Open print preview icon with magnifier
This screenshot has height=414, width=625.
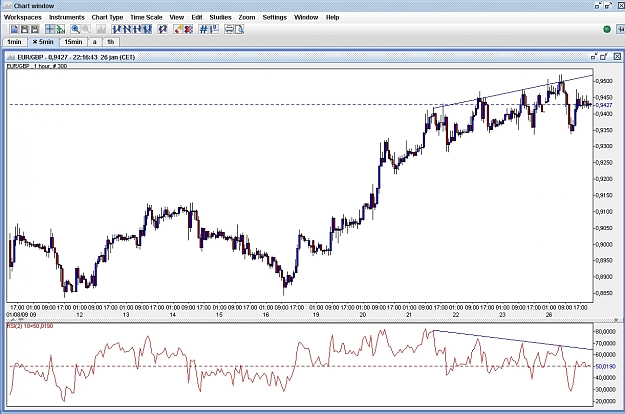click(239, 29)
